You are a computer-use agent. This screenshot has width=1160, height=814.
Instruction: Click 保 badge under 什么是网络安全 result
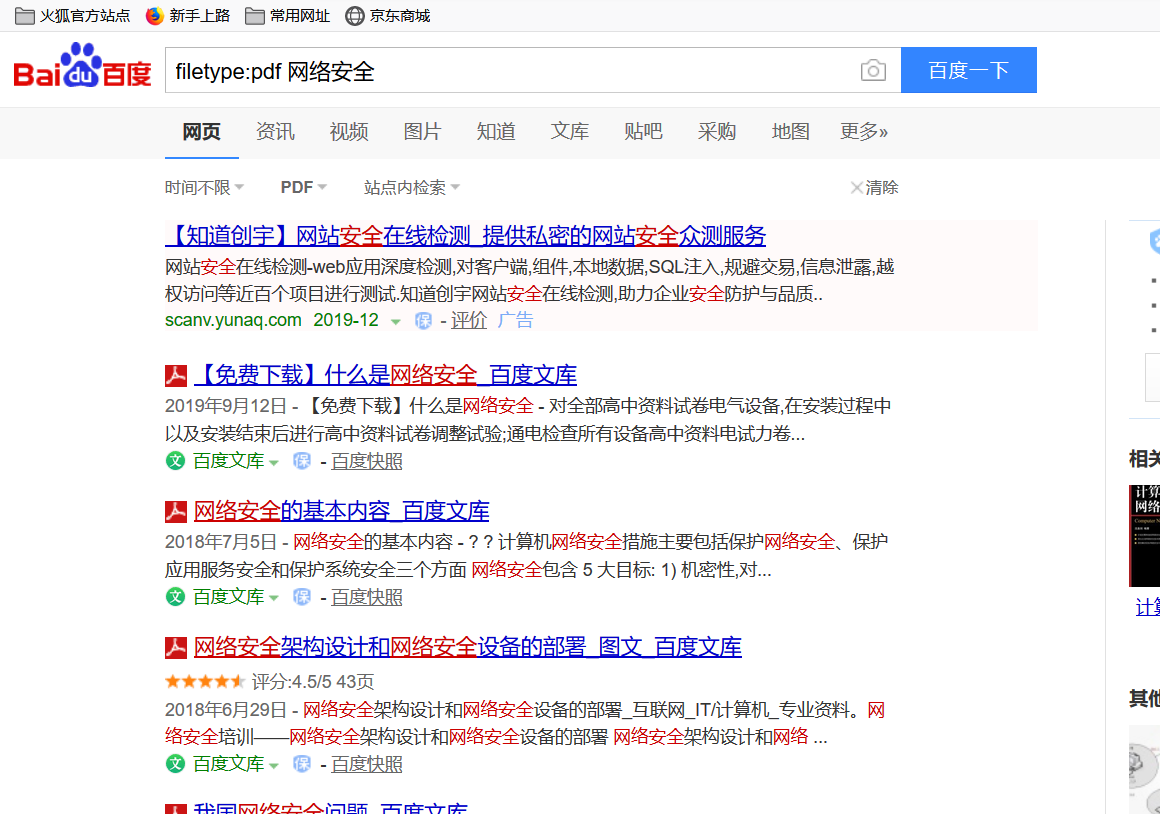coord(302,461)
